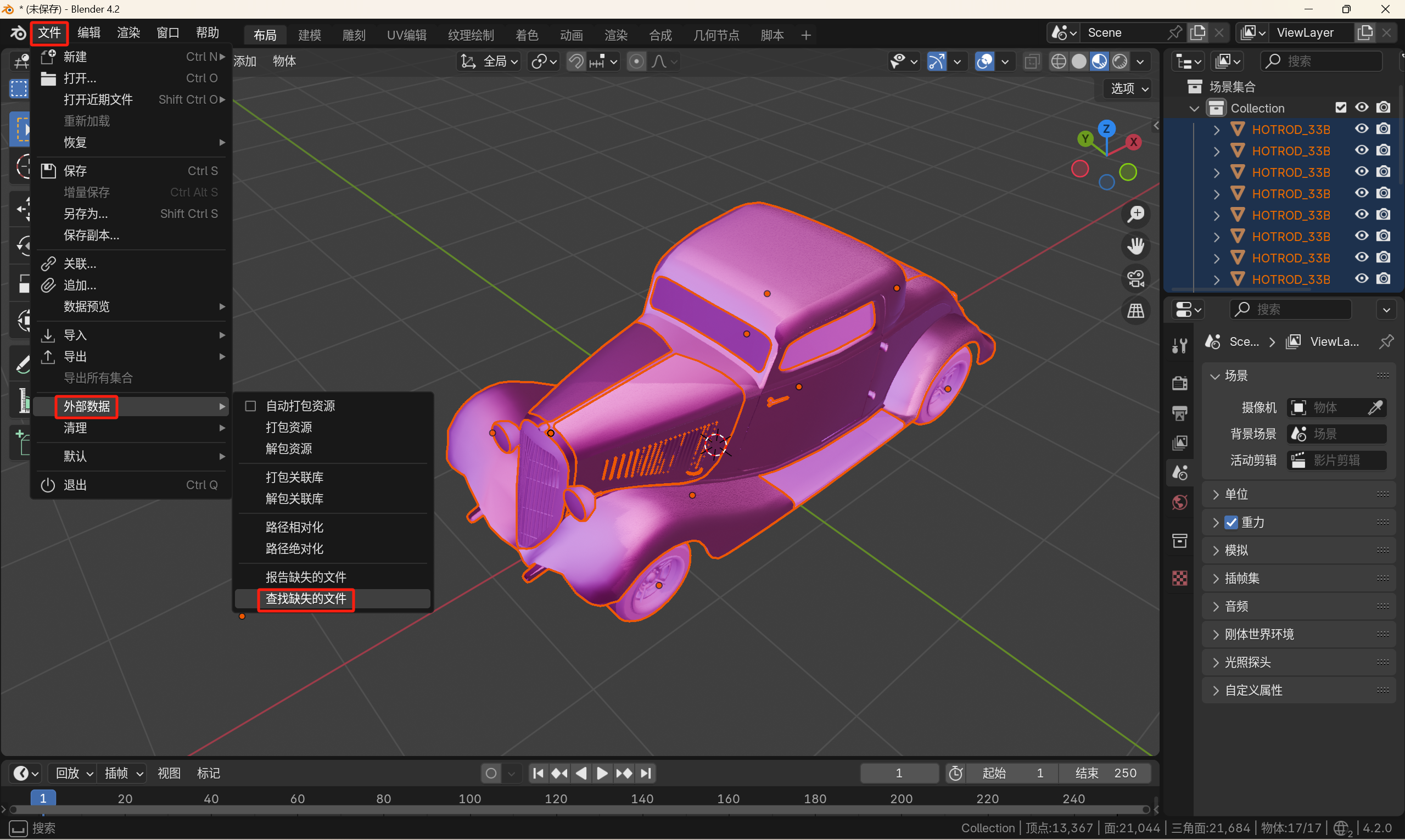Open the 选项 options dropdown
The height and width of the screenshot is (840, 1405).
[x=1129, y=88]
